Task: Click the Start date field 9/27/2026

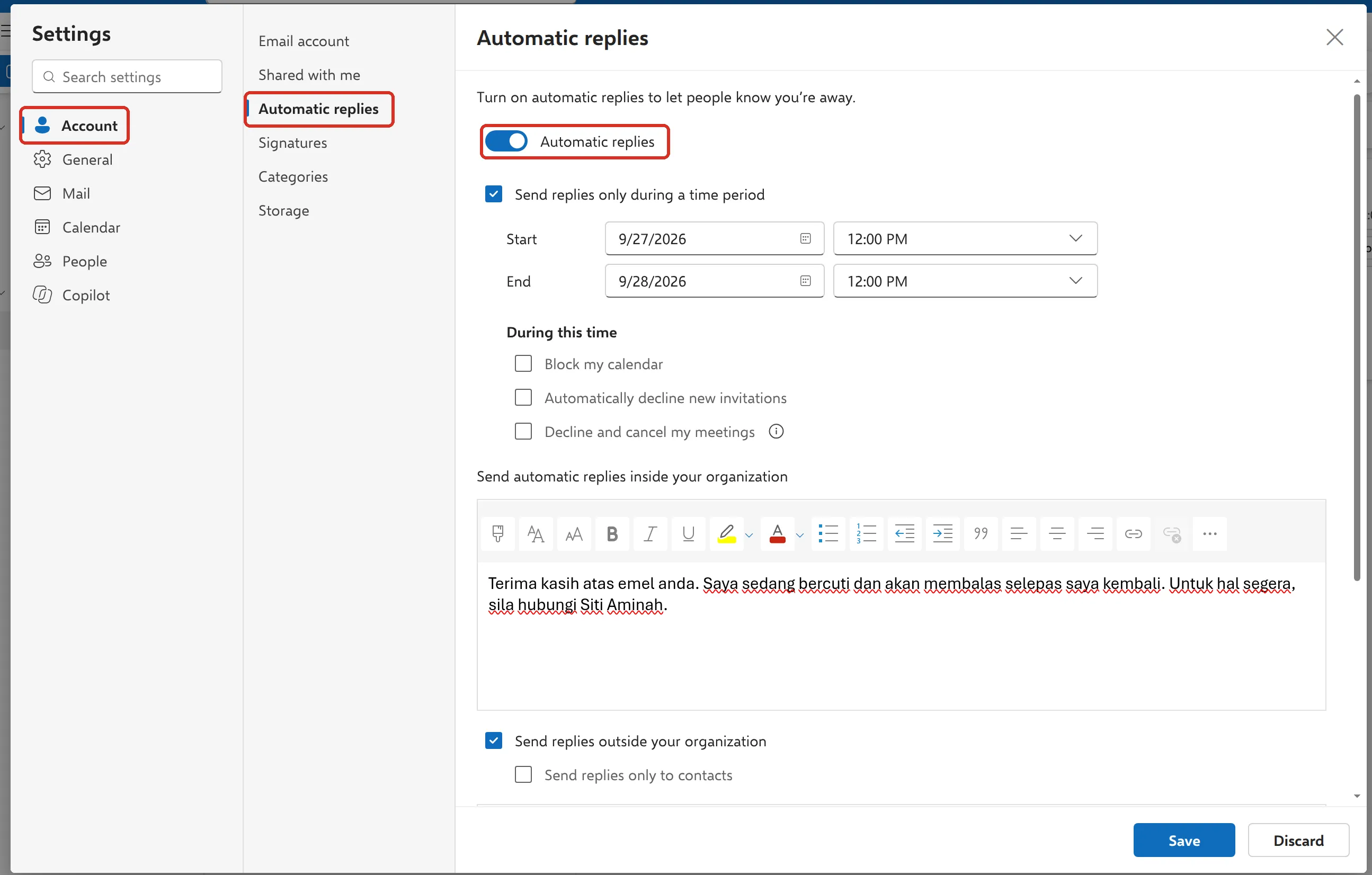Action: pos(715,239)
